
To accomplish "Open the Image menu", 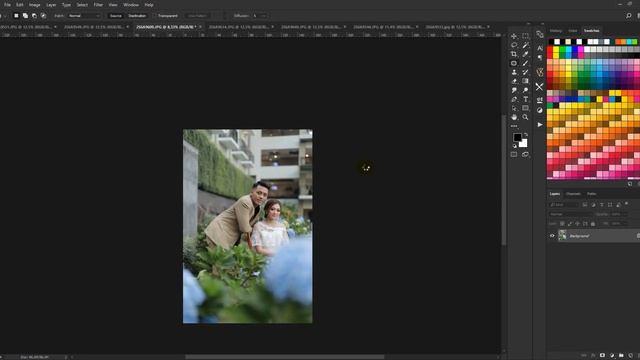I will pyautogui.click(x=34, y=5).
